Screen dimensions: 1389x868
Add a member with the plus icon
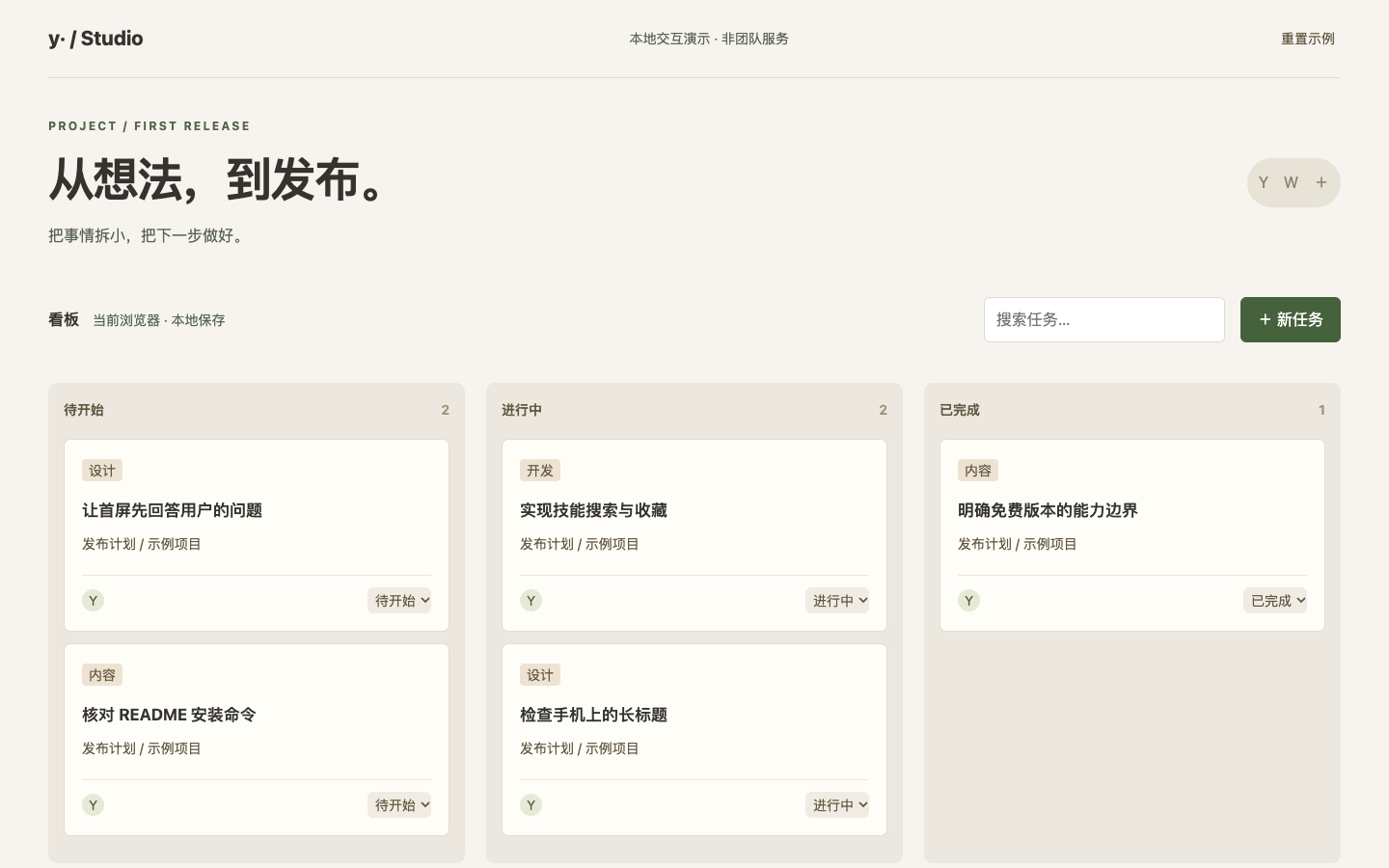(x=1321, y=182)
